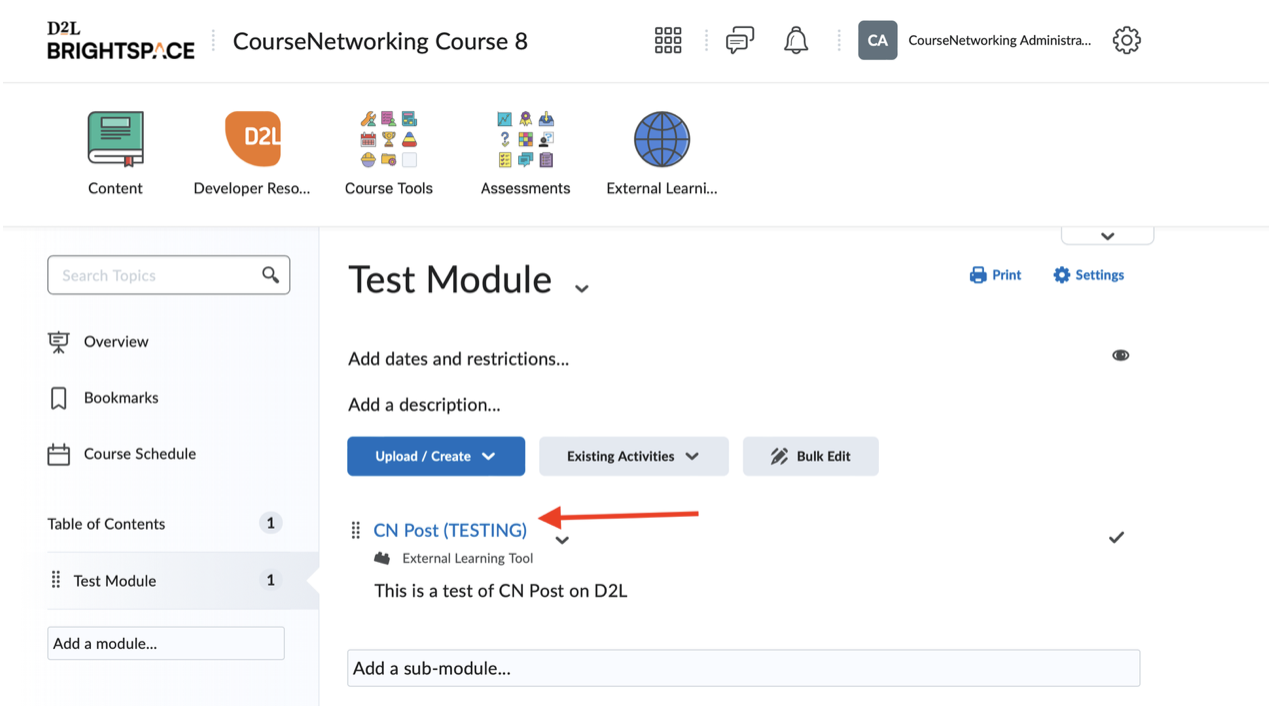Open the Content book icon
The width and height of the screenshot is (1288, 718).
pos(115,139)
